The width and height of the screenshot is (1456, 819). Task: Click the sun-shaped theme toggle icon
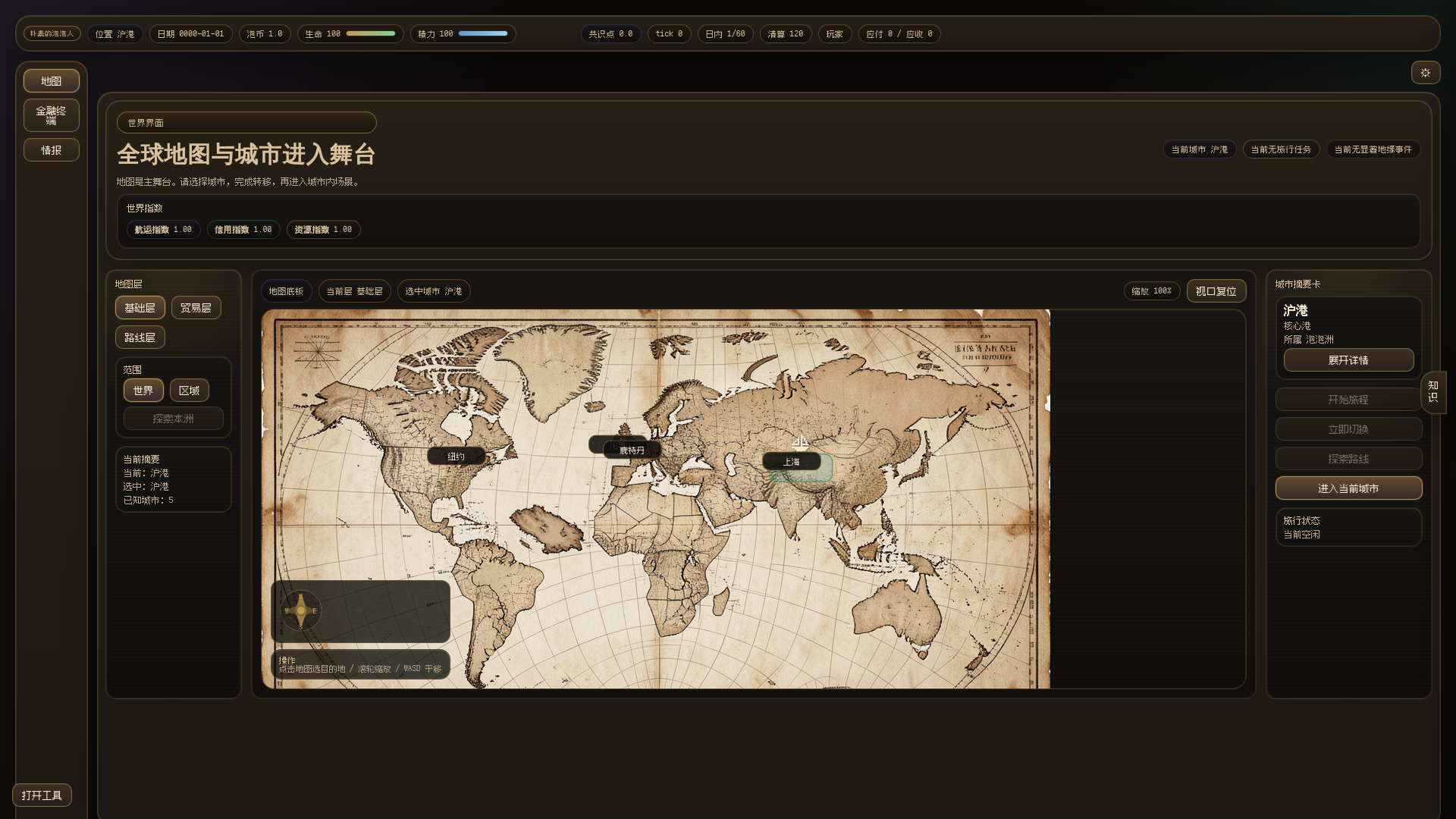click(x=1425, y=73)
